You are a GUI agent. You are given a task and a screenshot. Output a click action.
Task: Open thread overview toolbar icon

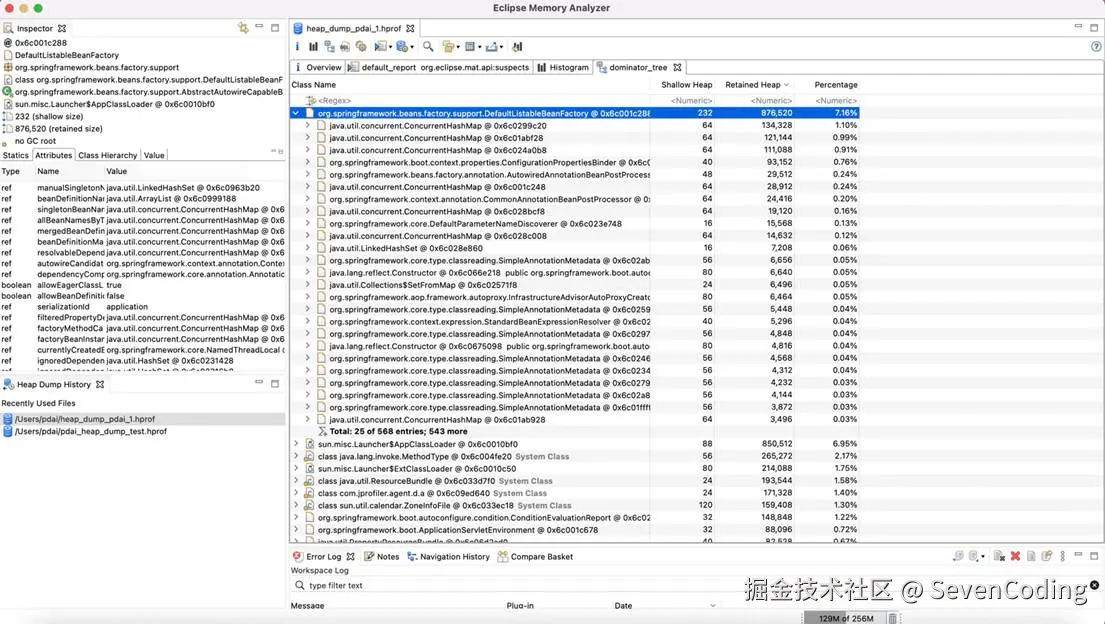[361, 47]
